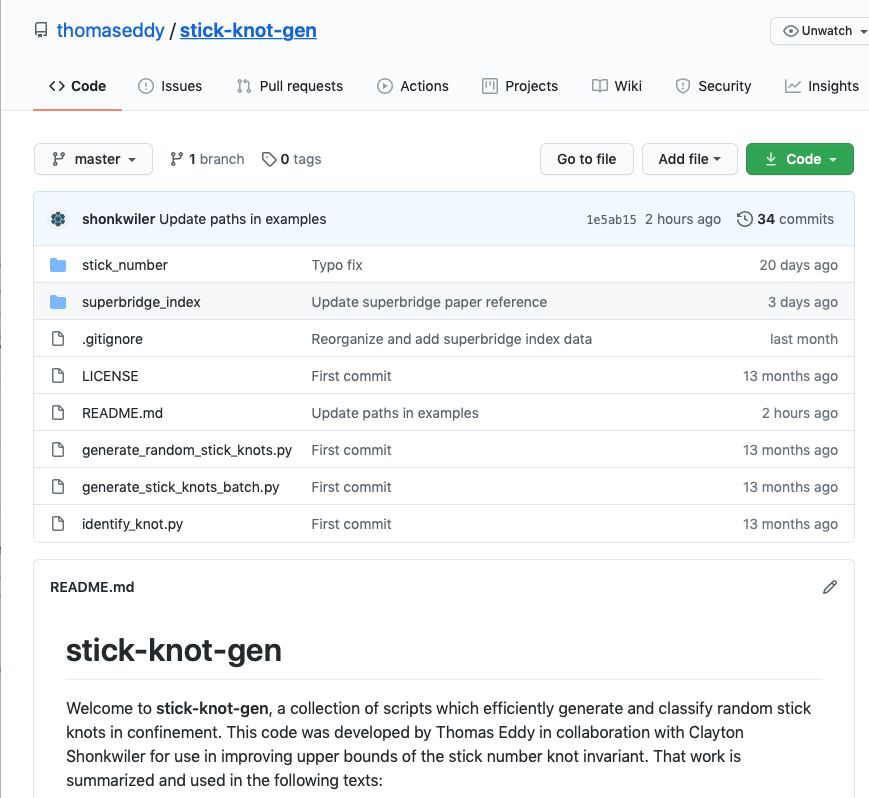Click shonkwiler's avatar icon
Image resolution: width=869 pixels, height=798 pixels.
point(58,219)
